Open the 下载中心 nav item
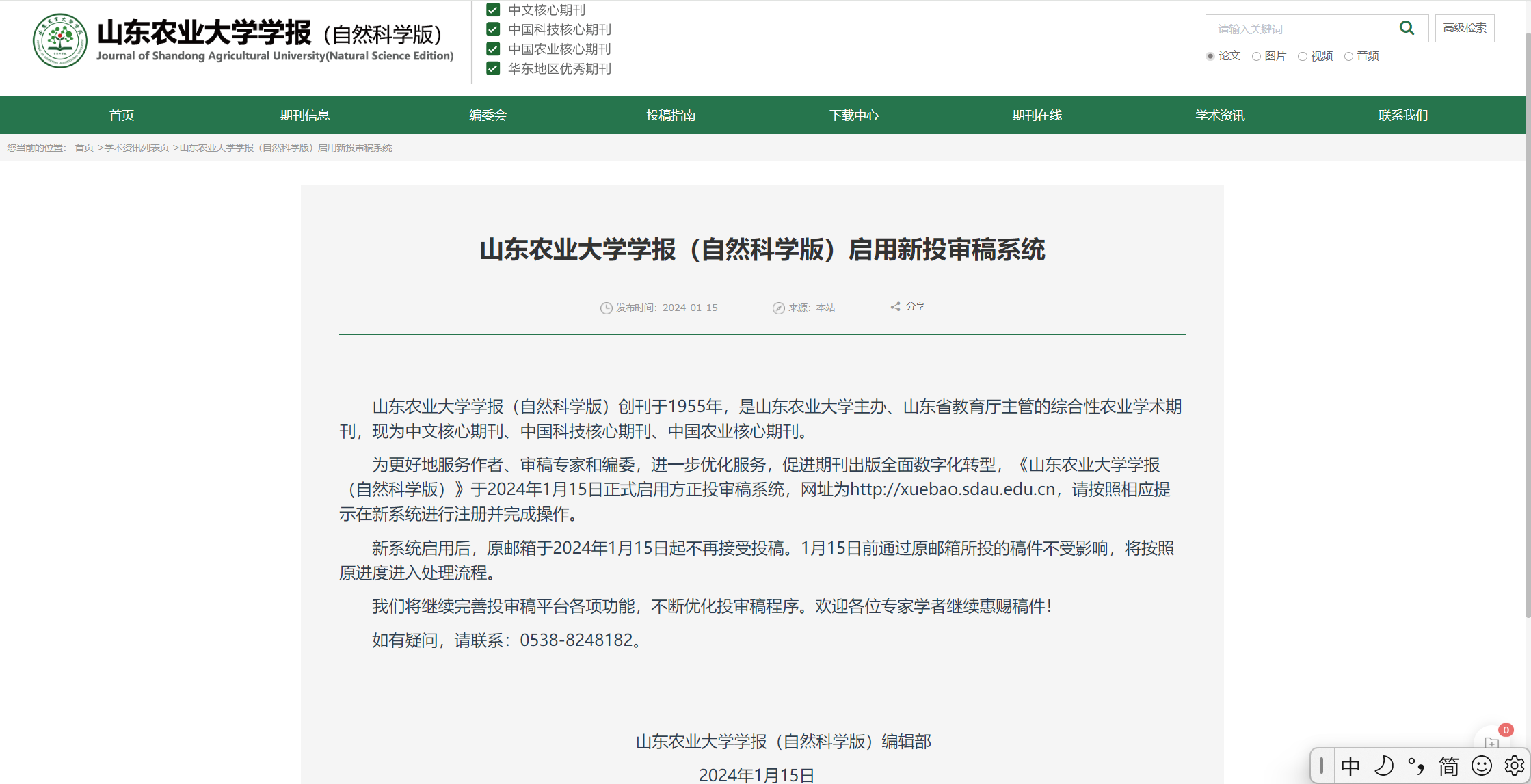 854,115
